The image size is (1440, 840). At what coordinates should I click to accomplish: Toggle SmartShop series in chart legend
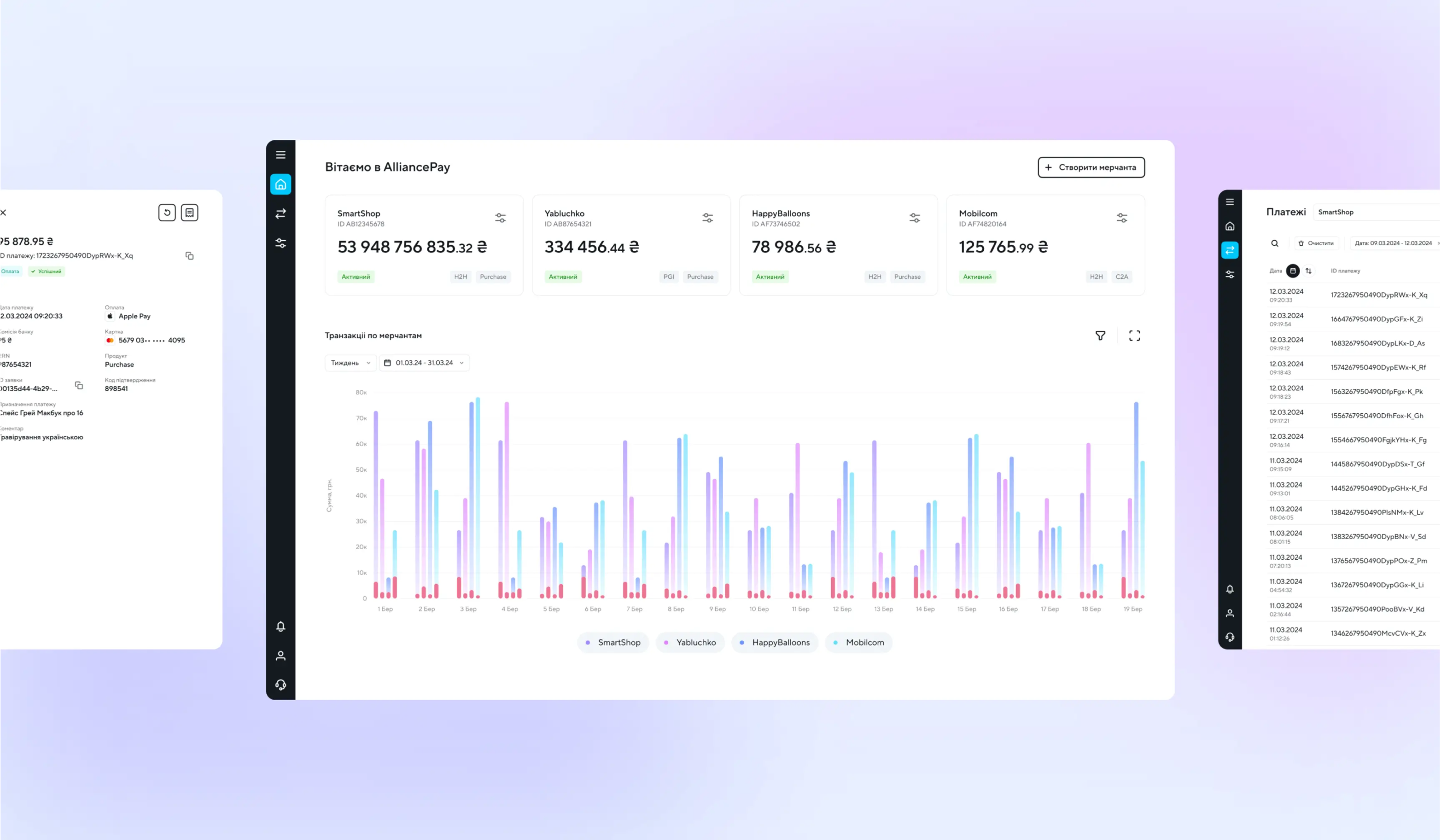[613, 642]
